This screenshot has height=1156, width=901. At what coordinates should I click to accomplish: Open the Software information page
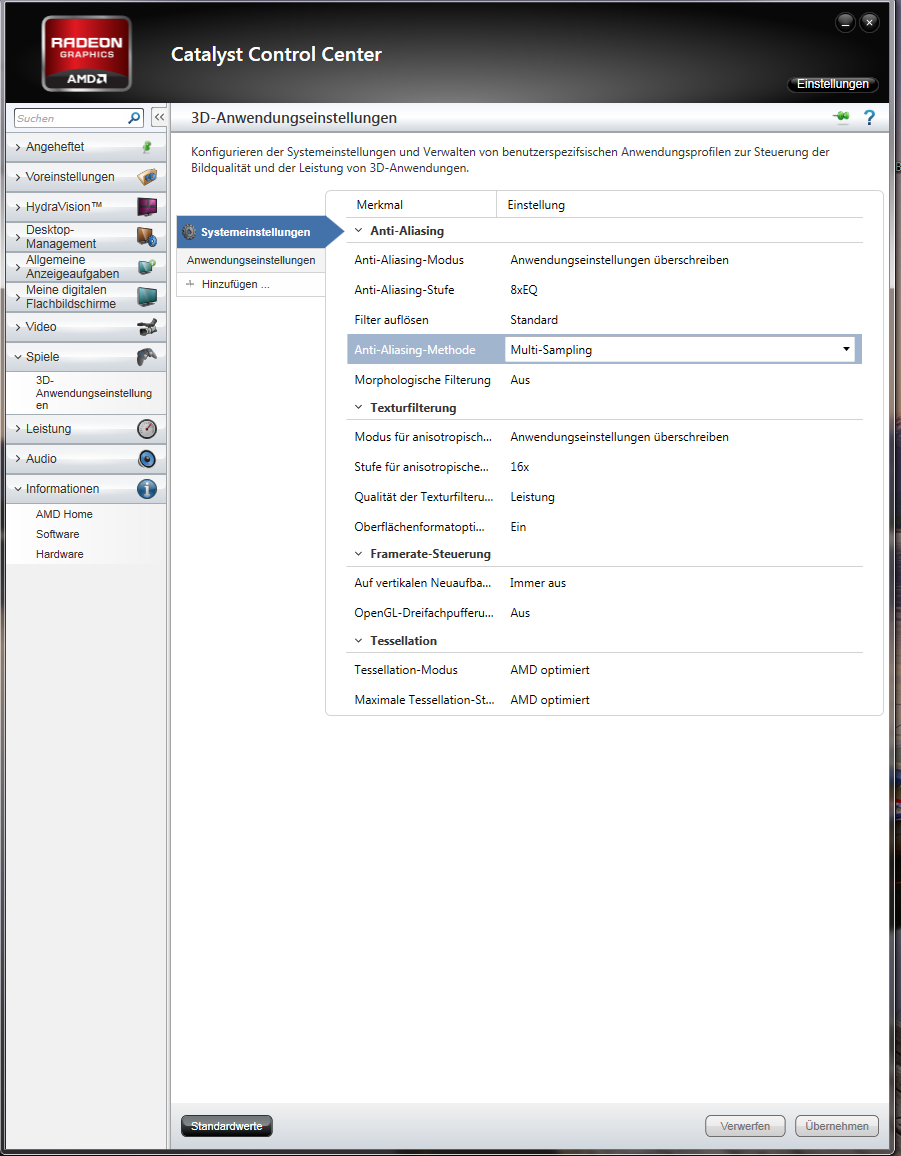pos(58,534)
